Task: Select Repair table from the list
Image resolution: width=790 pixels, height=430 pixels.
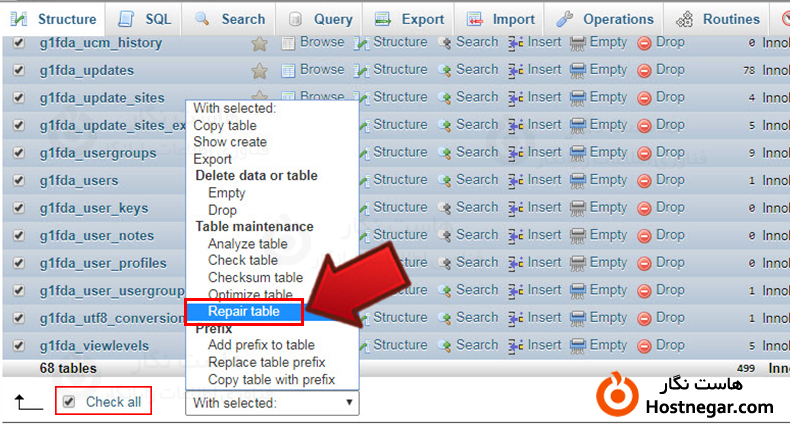Action: 243,312
